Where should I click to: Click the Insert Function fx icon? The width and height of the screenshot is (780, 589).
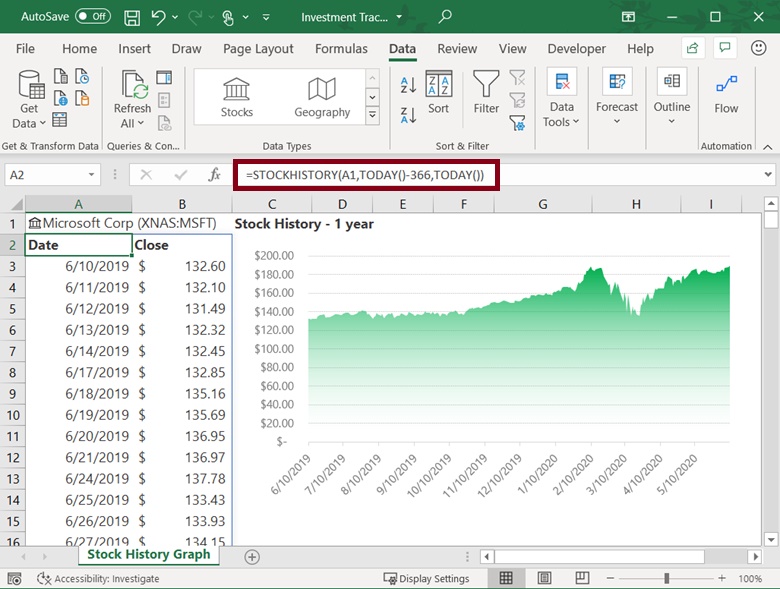click(x=214, y=175)
